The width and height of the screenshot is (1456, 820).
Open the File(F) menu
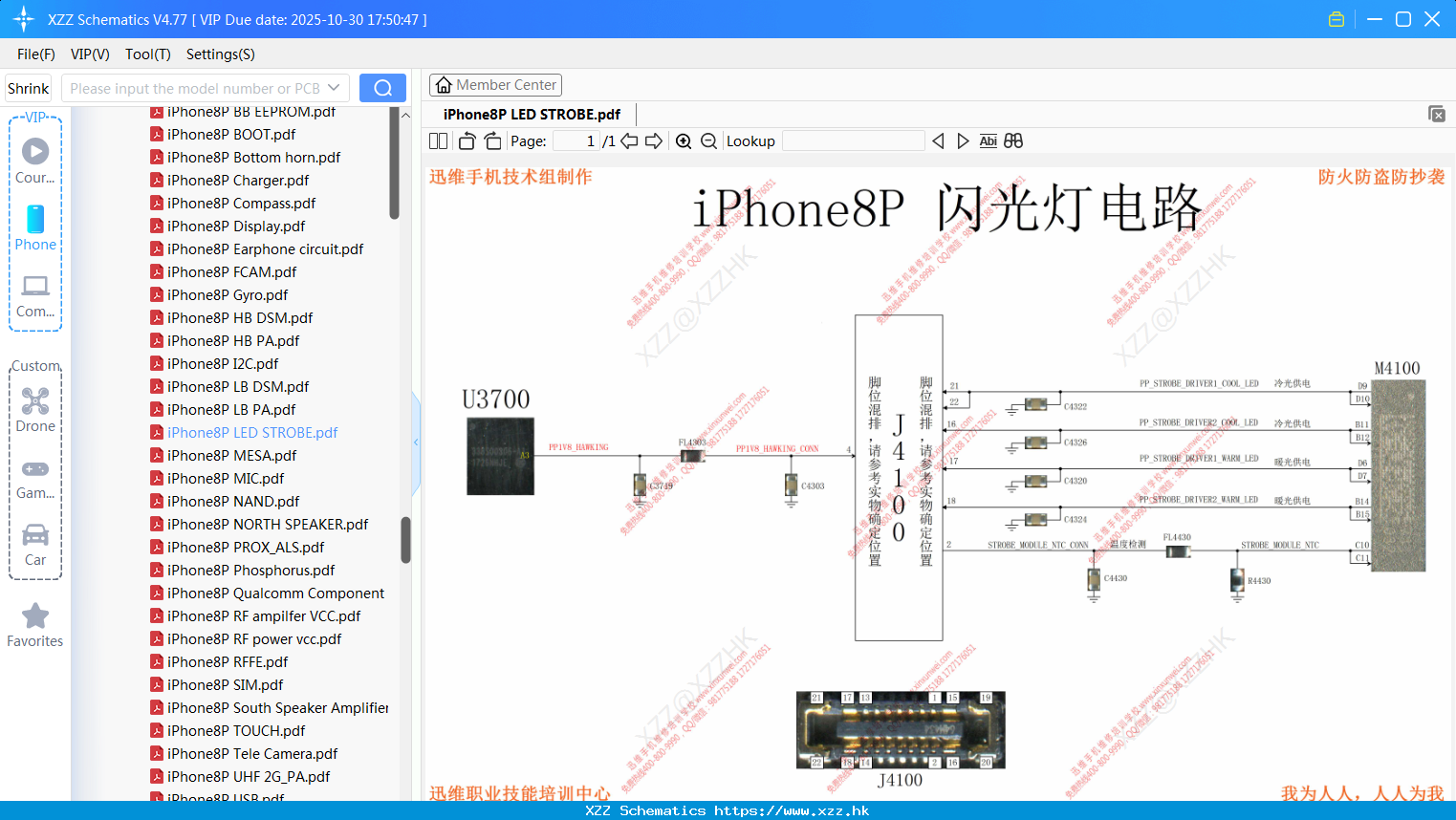36,54
